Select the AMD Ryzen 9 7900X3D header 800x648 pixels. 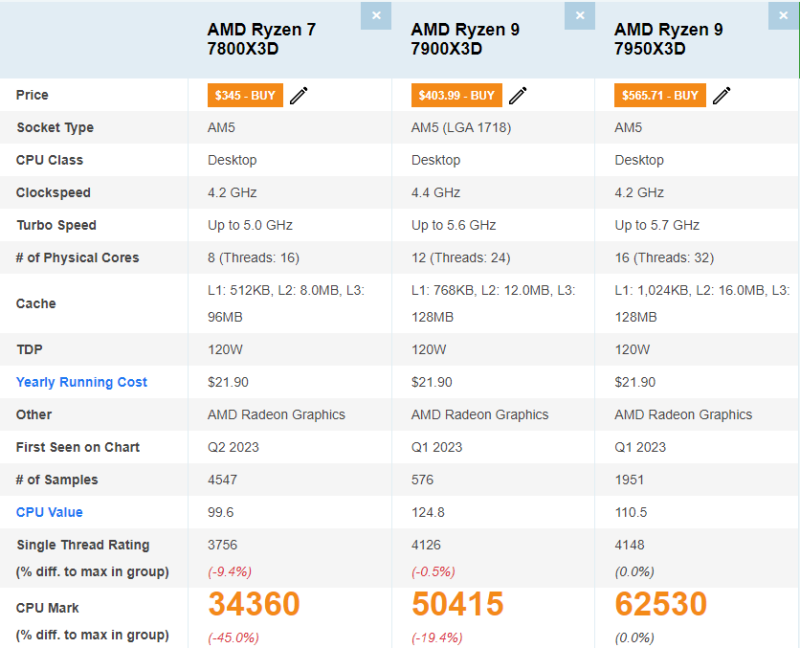point(464,38)
